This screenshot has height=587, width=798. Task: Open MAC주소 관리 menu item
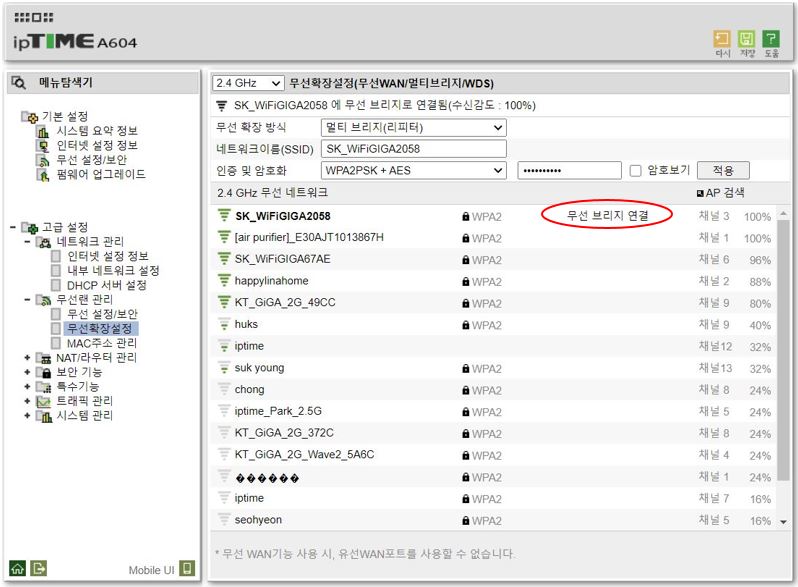(x=102, y=344)
